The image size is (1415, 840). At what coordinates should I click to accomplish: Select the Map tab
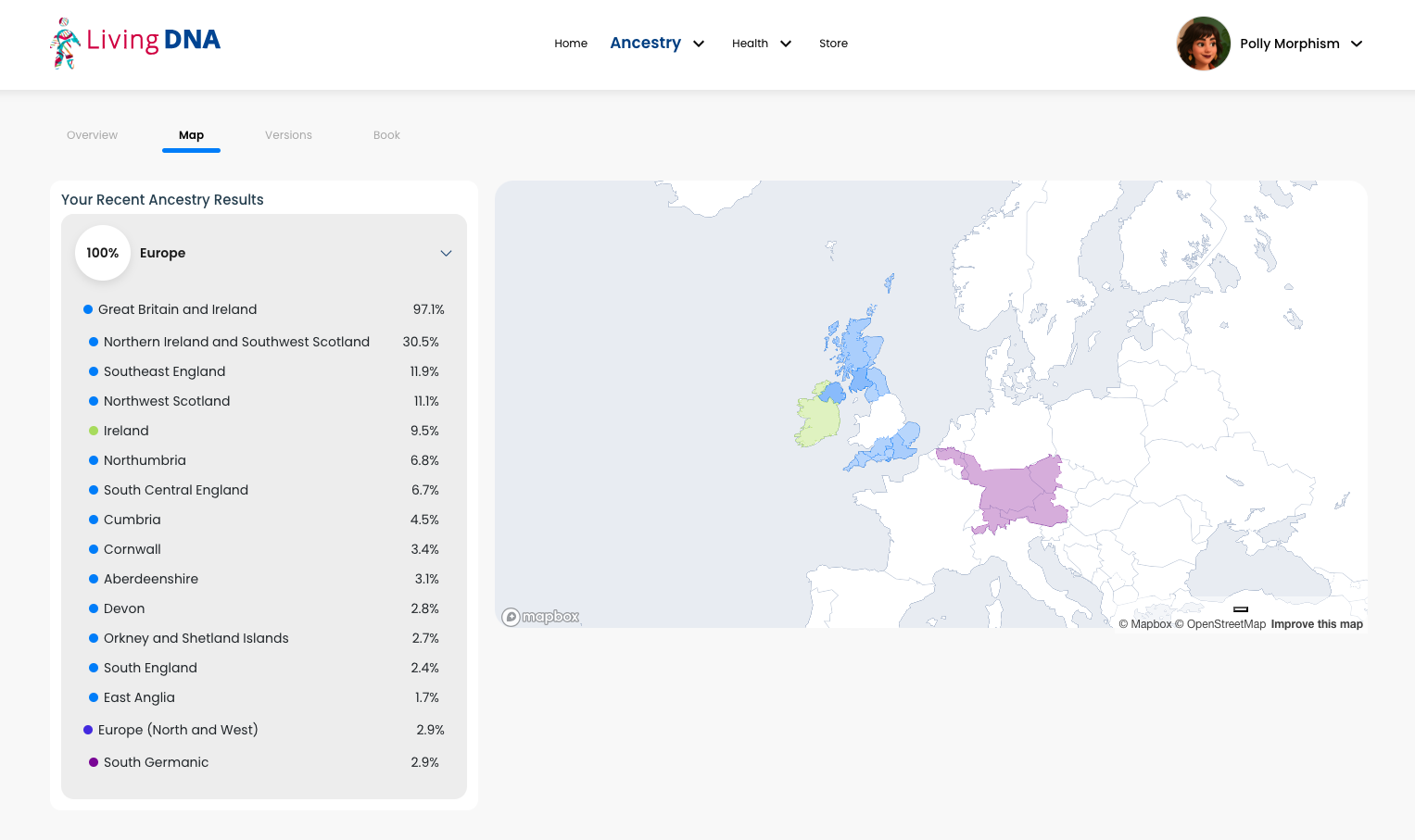point(191,135)
